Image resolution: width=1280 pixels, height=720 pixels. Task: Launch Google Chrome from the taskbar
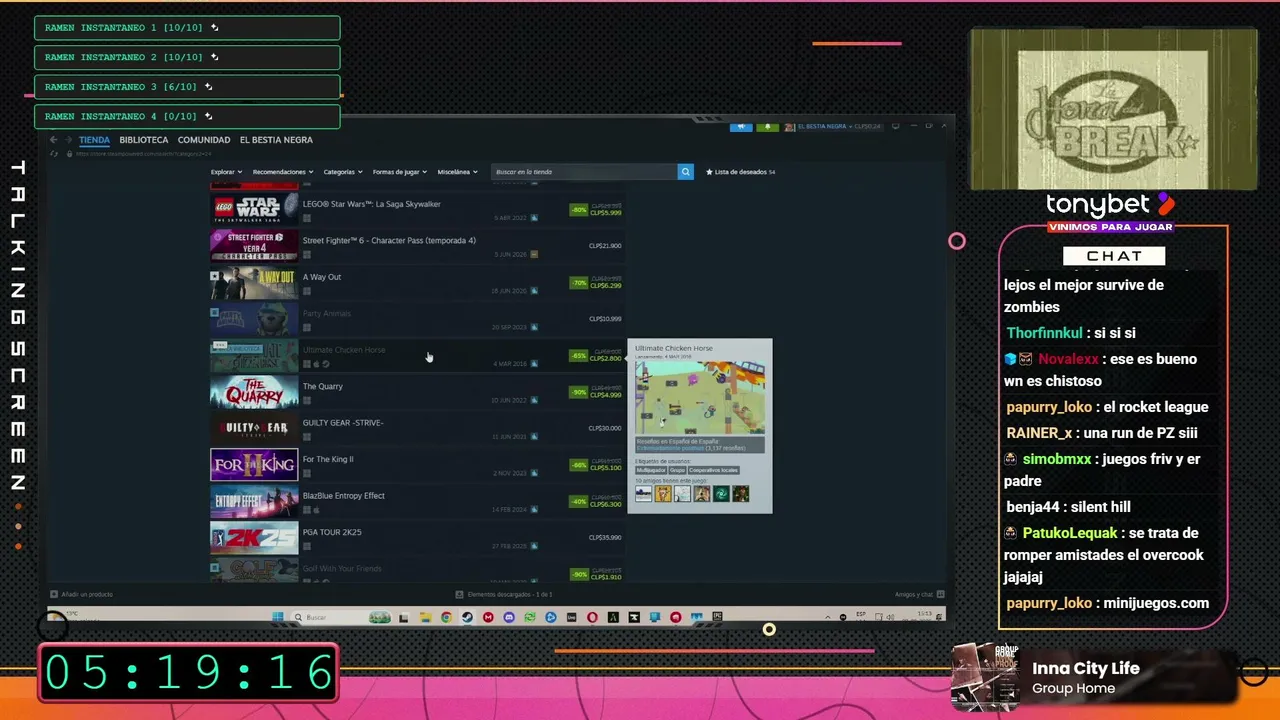(446, 618)
